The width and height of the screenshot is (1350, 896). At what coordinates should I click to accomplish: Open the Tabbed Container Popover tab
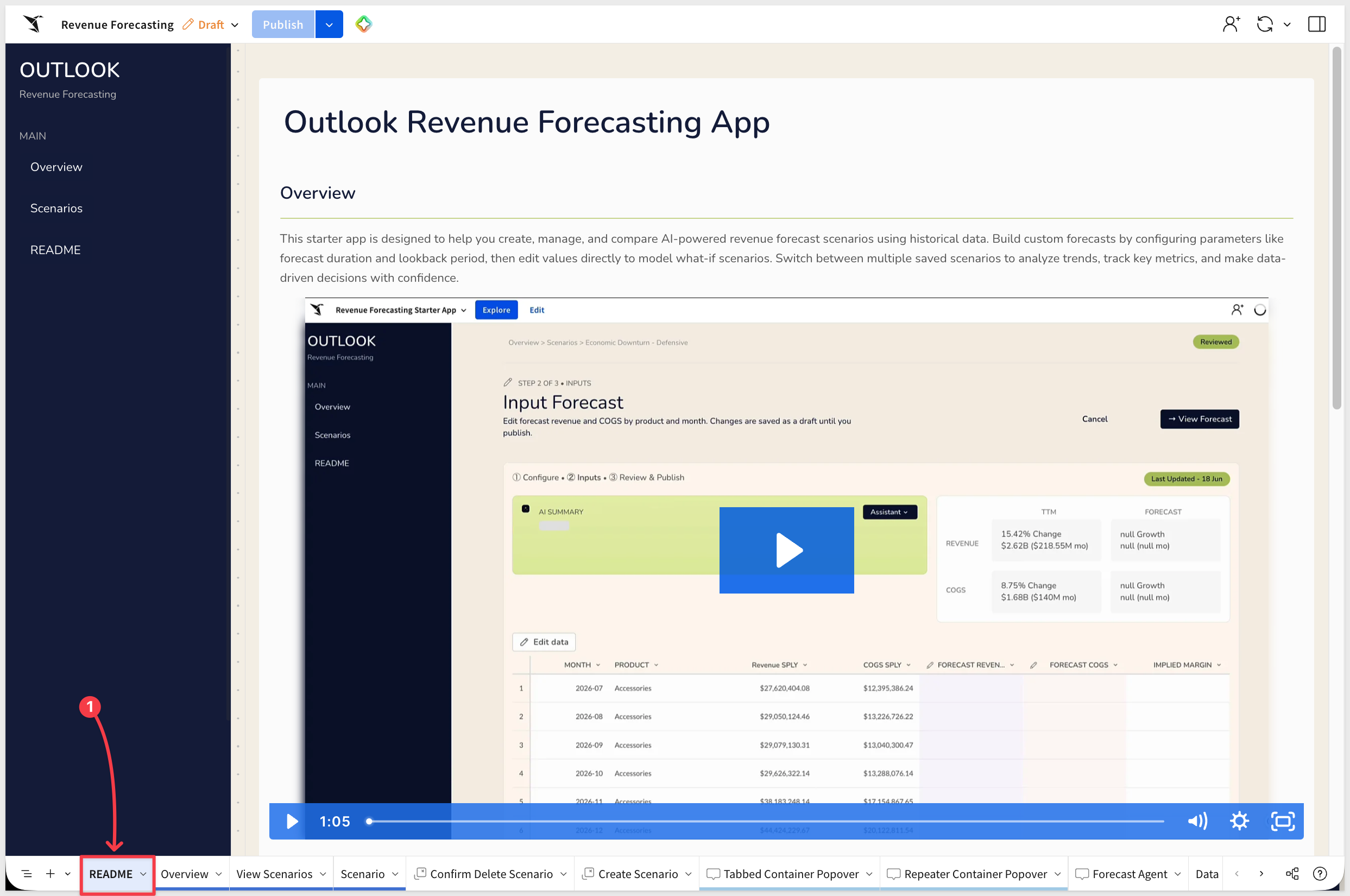coord(791,874)
